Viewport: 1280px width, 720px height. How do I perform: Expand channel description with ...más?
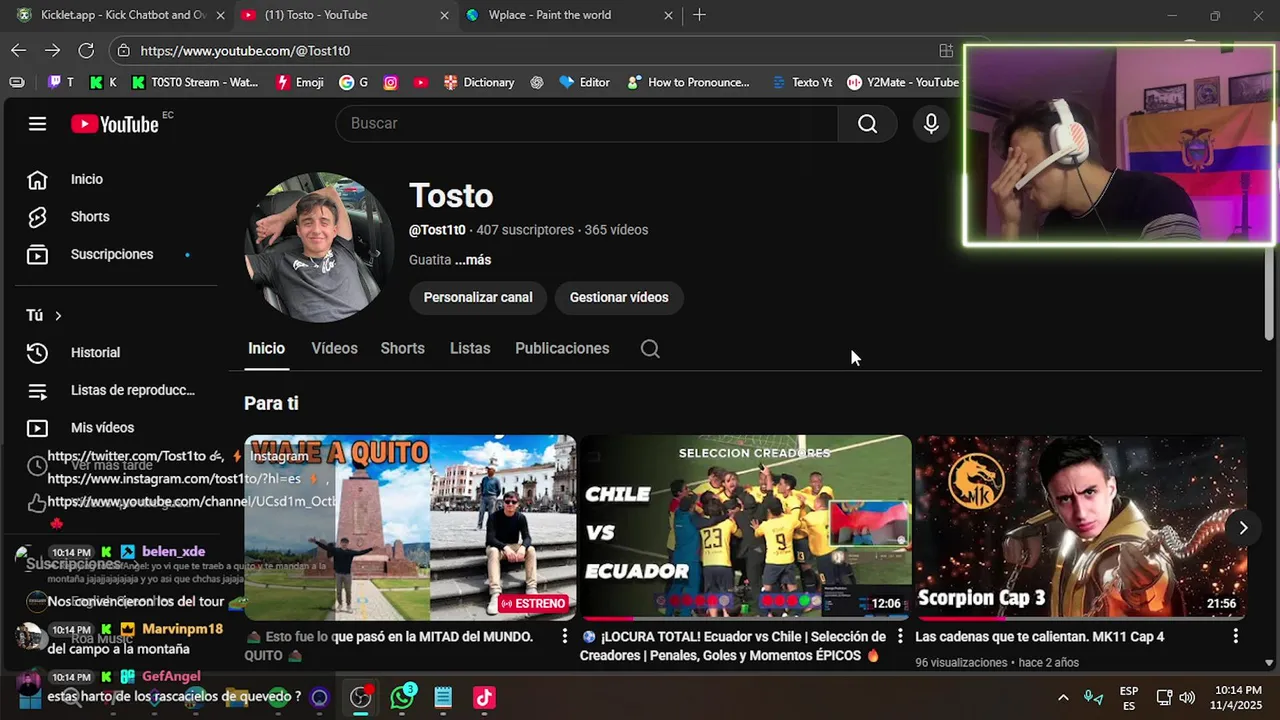point(472,260)
